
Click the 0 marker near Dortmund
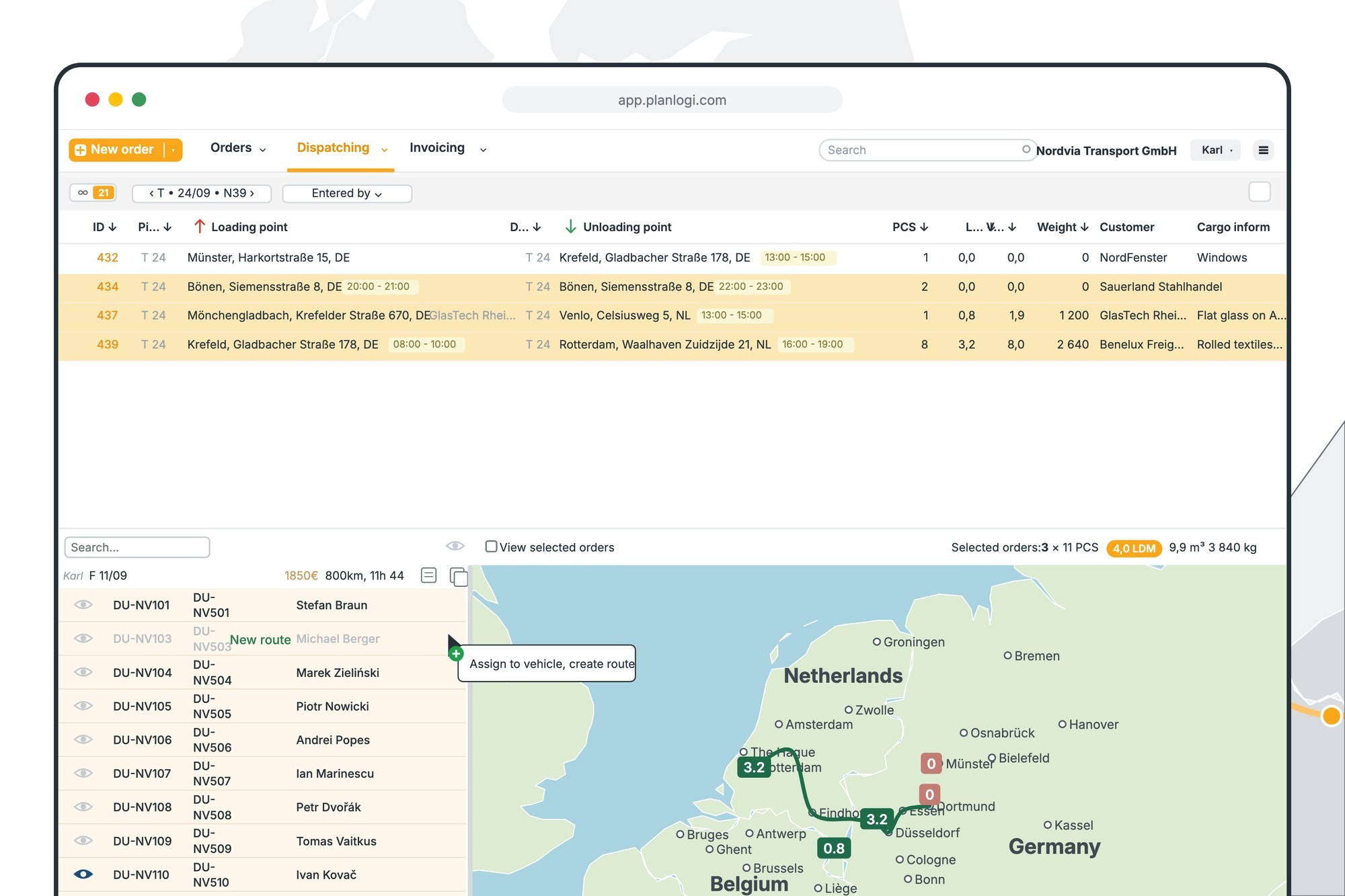click(929, 795)
